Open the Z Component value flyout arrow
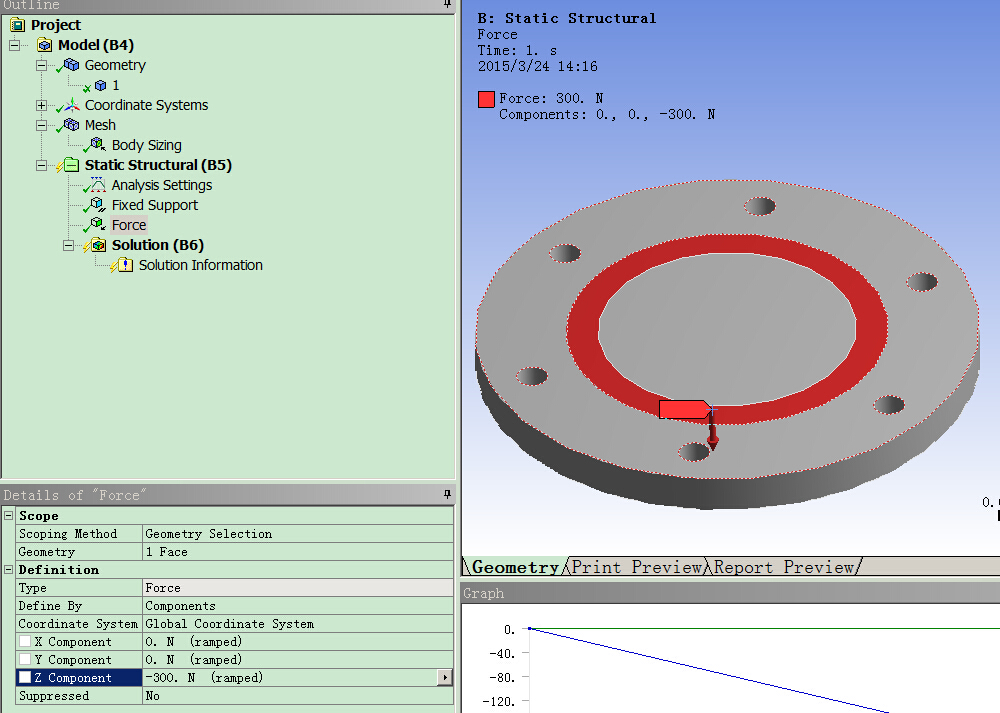1000x713 pixels. (x=445, y=678)
